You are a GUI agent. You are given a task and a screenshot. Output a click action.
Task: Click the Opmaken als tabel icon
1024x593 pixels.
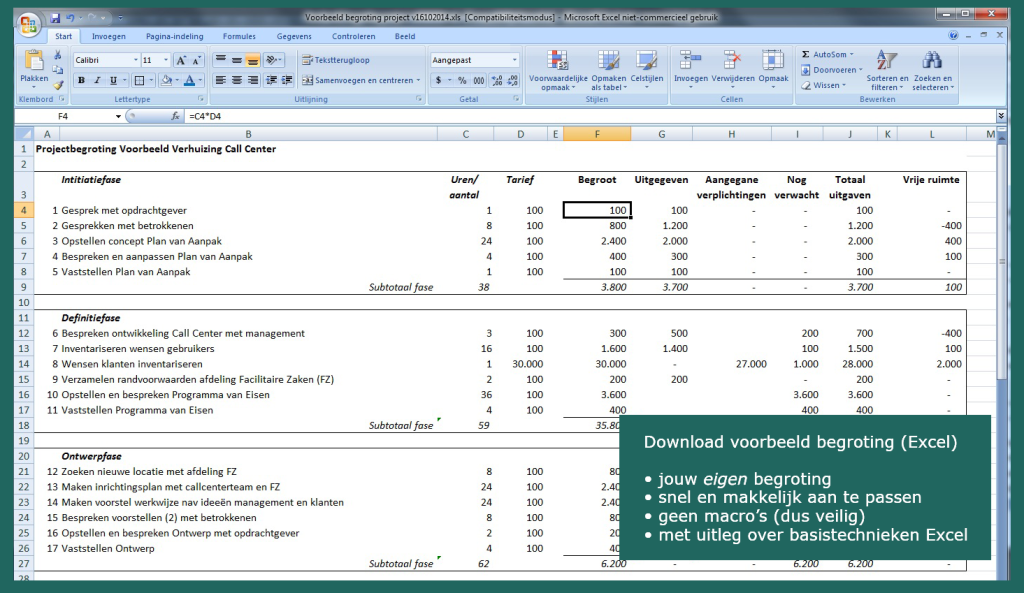[x=608, y=60]
